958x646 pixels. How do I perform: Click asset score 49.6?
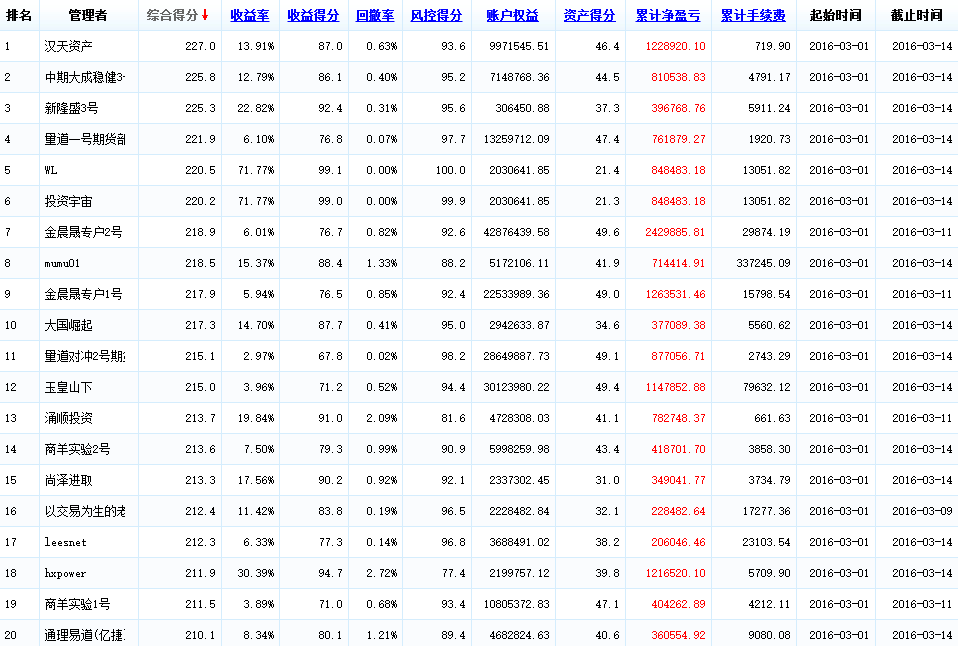[x=607, y=232]
